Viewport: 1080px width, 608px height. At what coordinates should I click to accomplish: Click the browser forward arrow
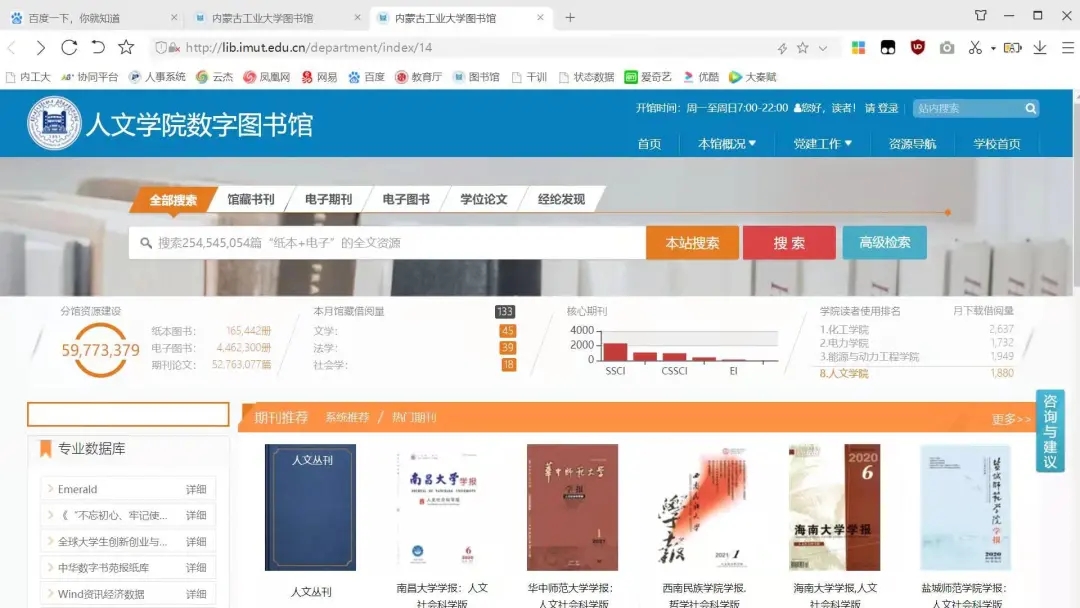pyautogui.click(x=40, y=48)
